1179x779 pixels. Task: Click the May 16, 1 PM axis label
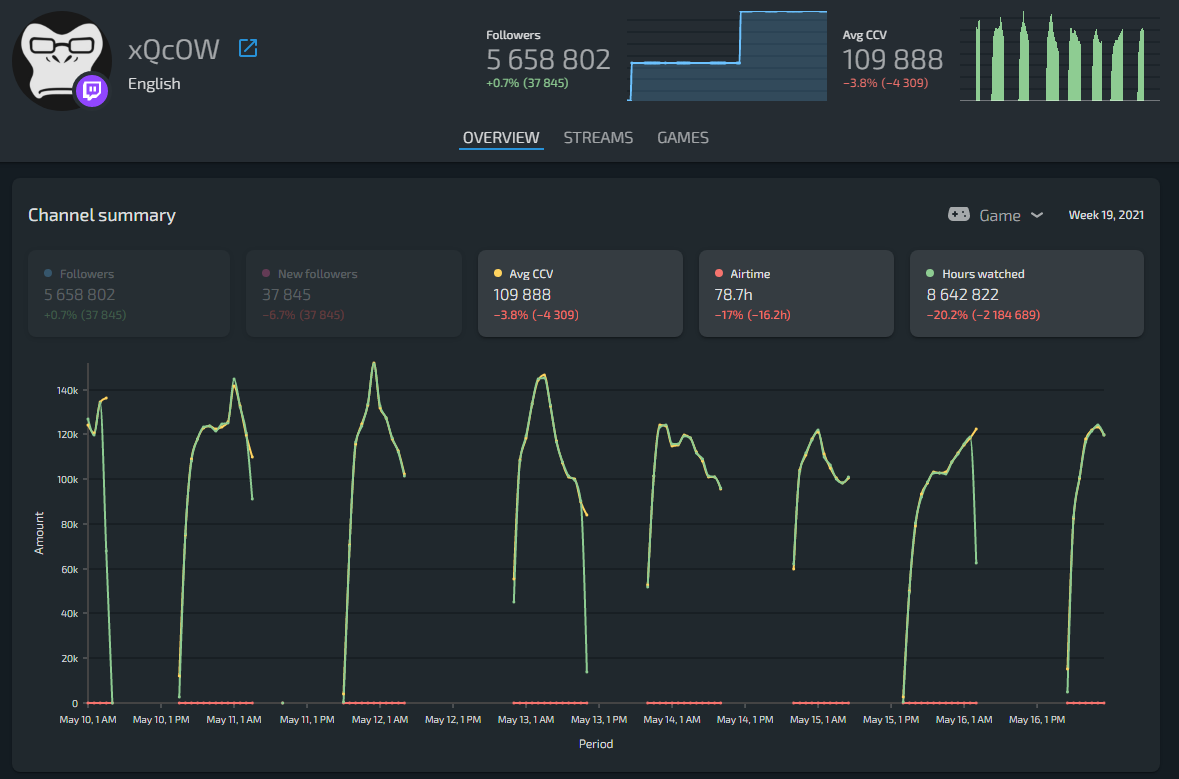1037,720
